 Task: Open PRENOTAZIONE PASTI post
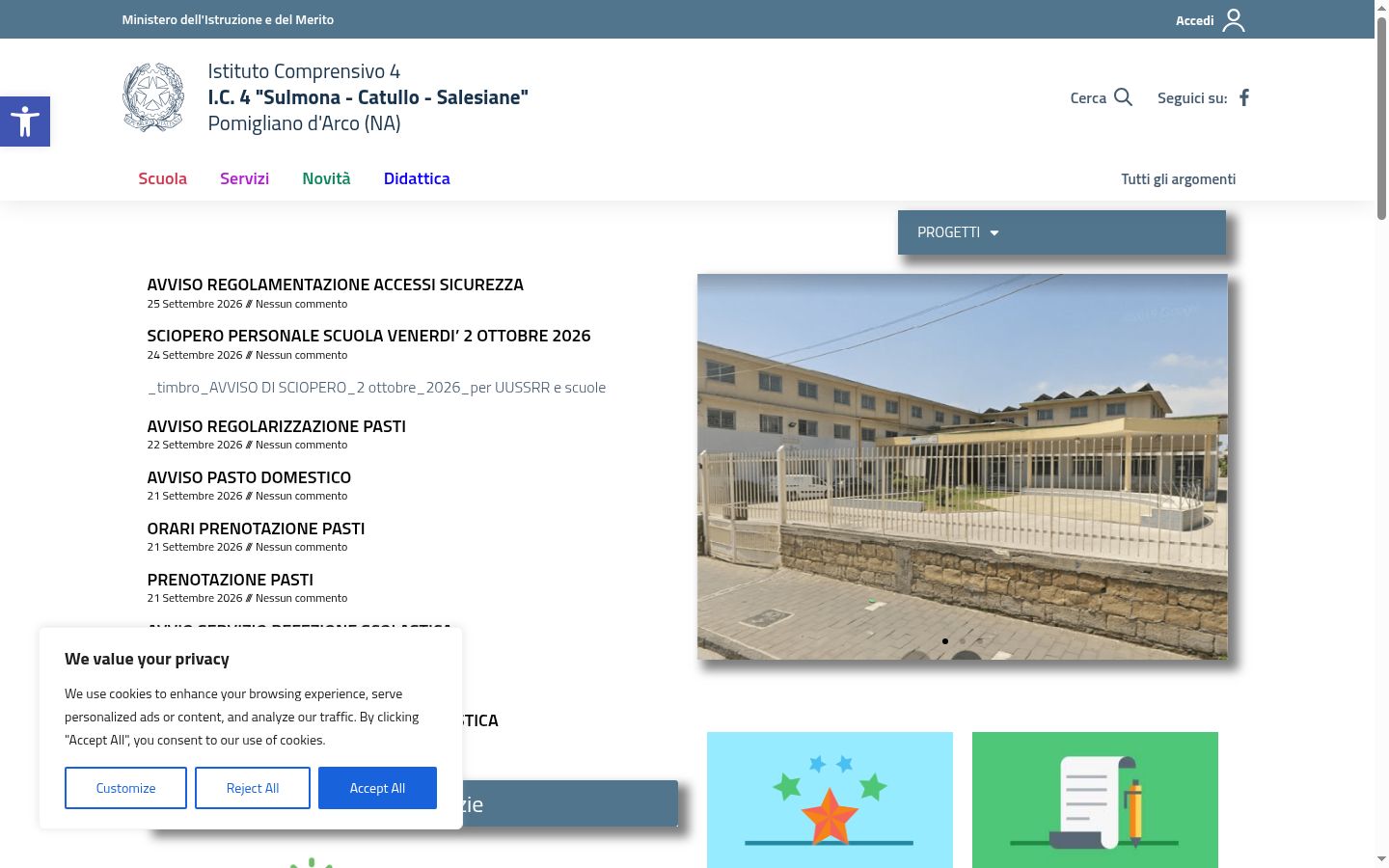click(230, 580)
